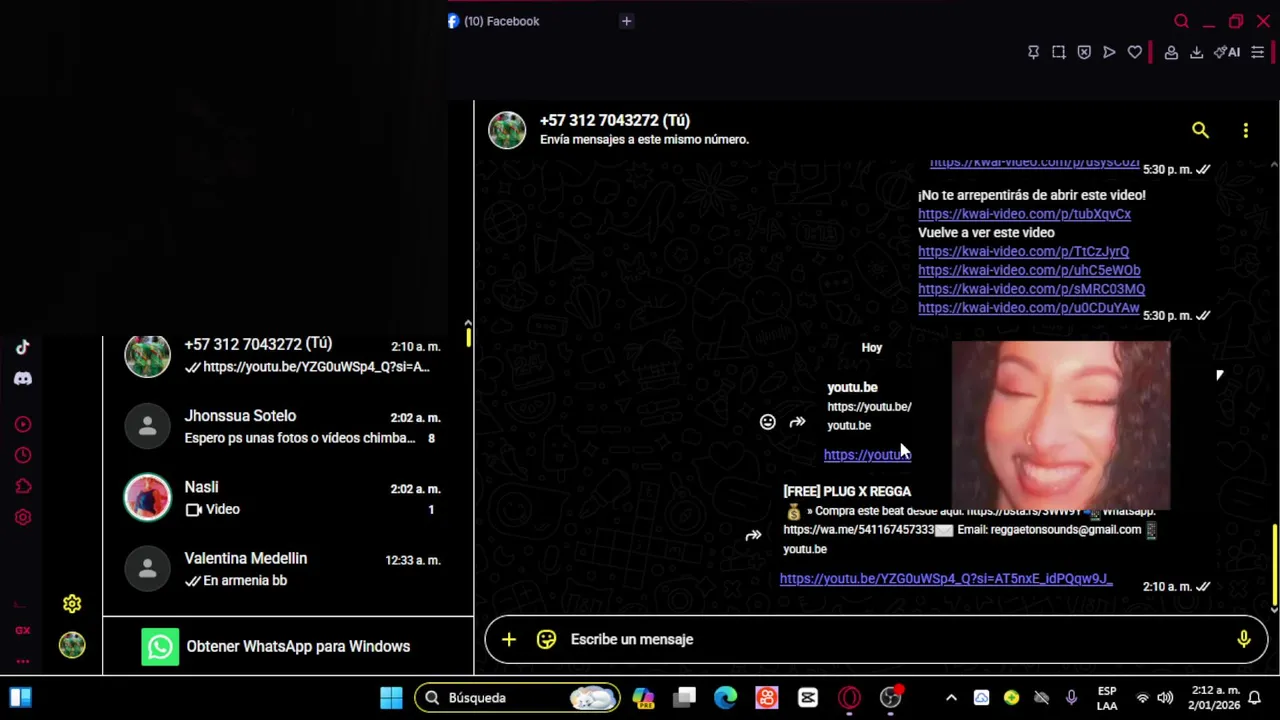Click the Wi-Fi network tray icon

pyautogui.click(x=1143, y=698)
